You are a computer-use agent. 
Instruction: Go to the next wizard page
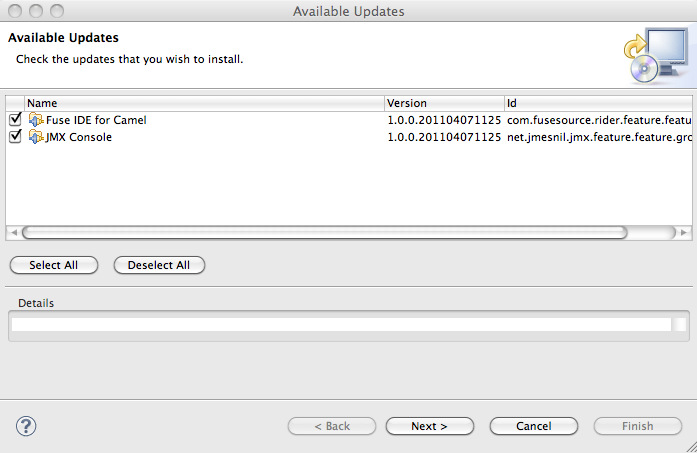(429, 426)
